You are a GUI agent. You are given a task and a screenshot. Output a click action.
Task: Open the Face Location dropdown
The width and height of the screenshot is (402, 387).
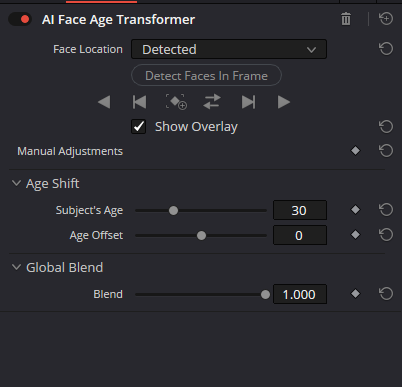tap(229, 49)
